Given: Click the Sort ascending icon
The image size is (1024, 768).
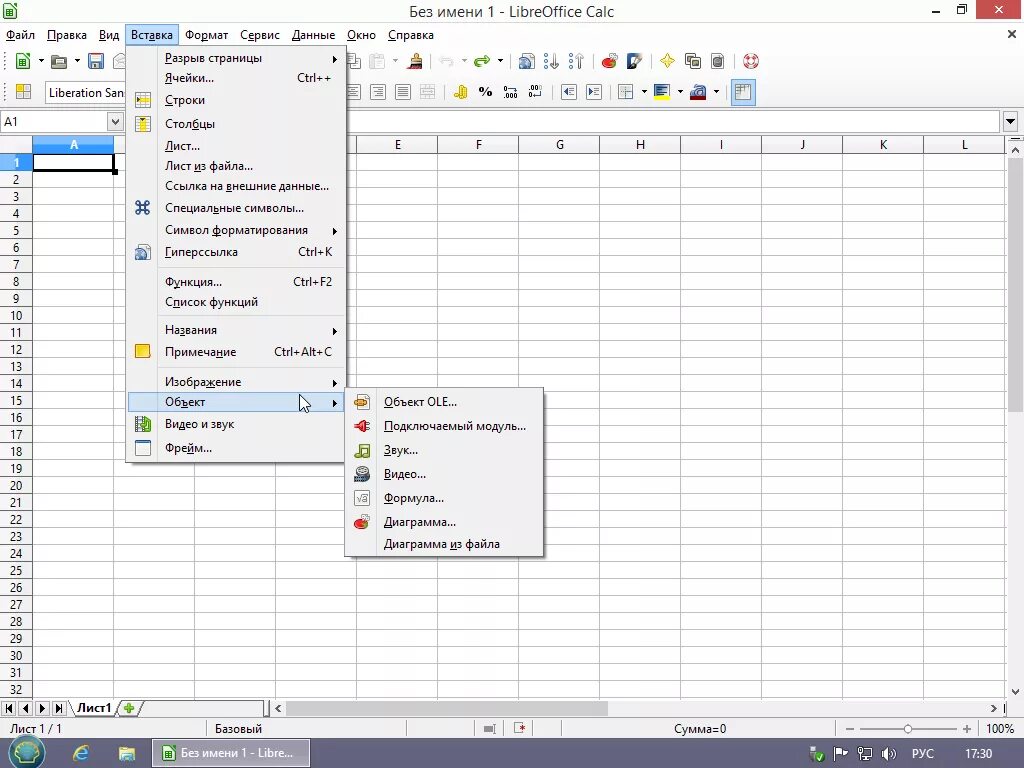Looking at the screenshot, I should pyautogui.click(x=551, y=61).
